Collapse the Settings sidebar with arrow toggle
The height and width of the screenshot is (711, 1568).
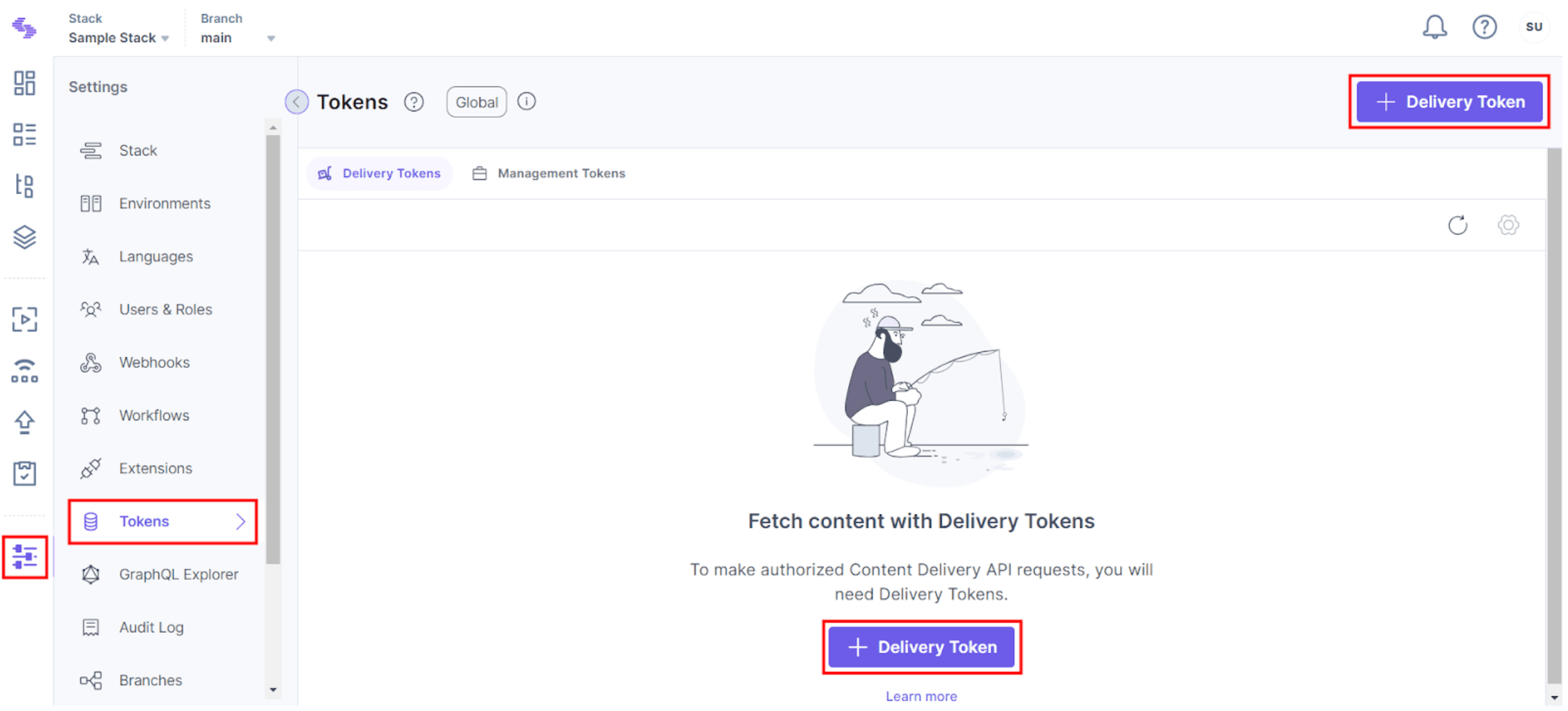tap(297, 102)
